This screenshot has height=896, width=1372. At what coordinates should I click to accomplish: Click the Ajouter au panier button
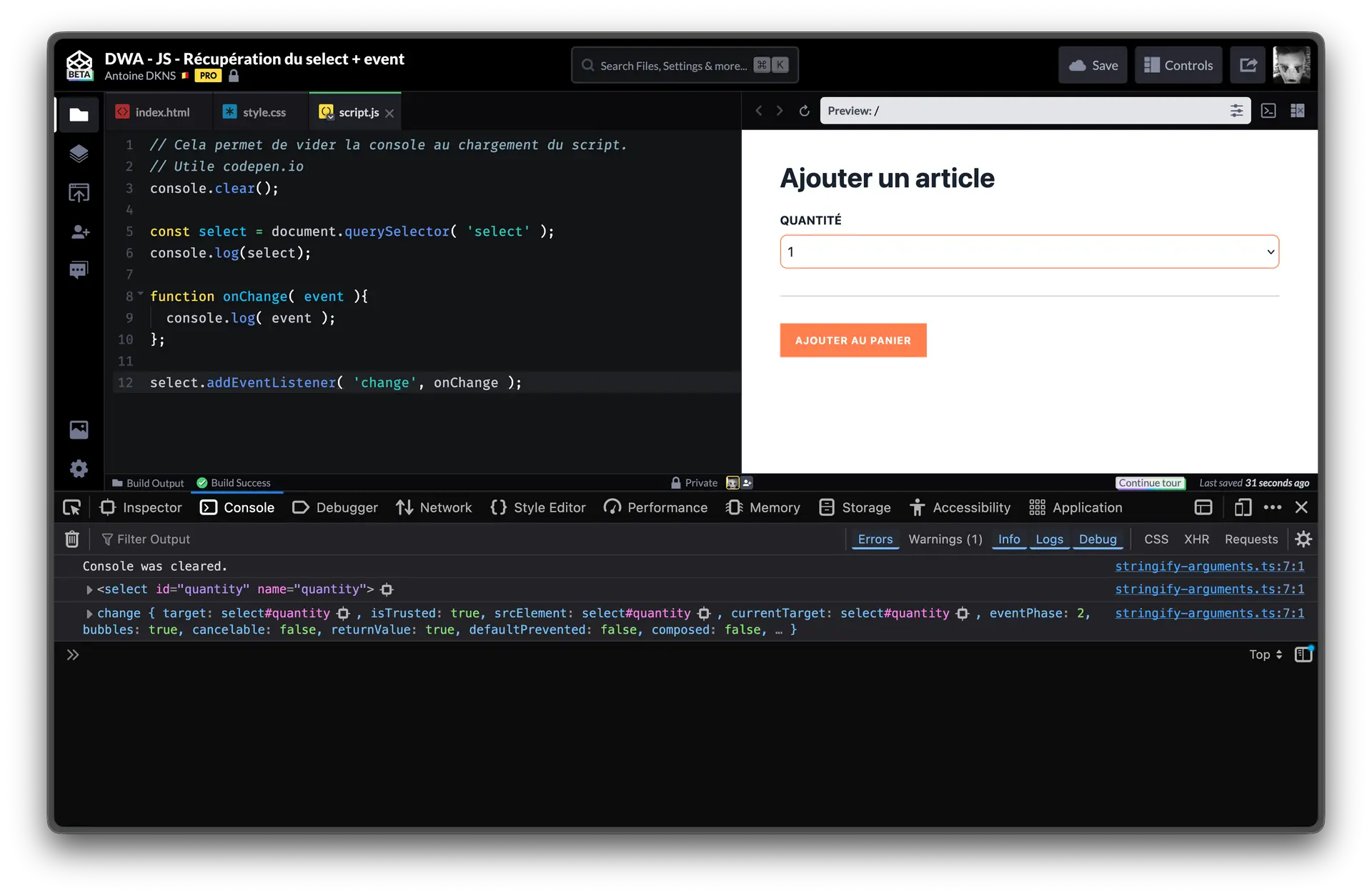tap(852, 340)
